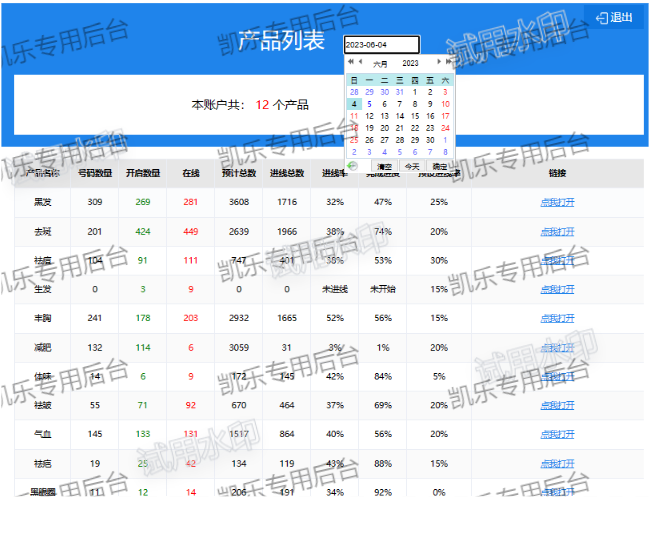Open 点我打开 link for 丰胸 row
649x537 pixels.
click(557, 318)
